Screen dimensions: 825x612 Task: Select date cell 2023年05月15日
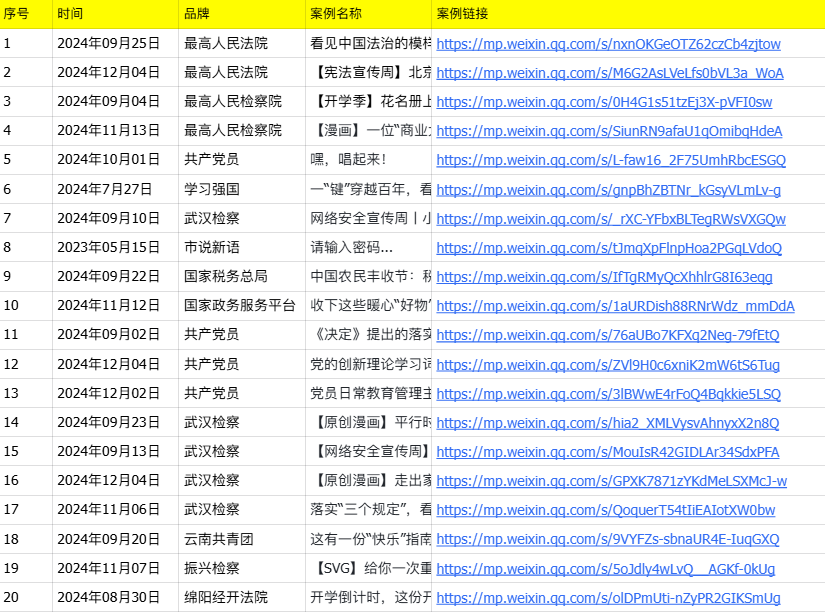click(116, 247)
